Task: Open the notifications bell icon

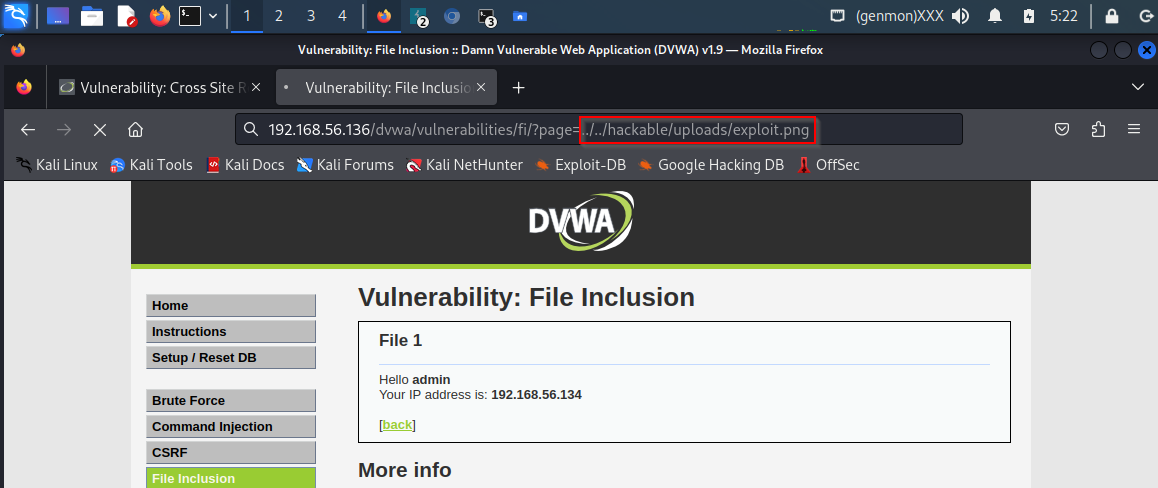Action: [x=996, y=16]
